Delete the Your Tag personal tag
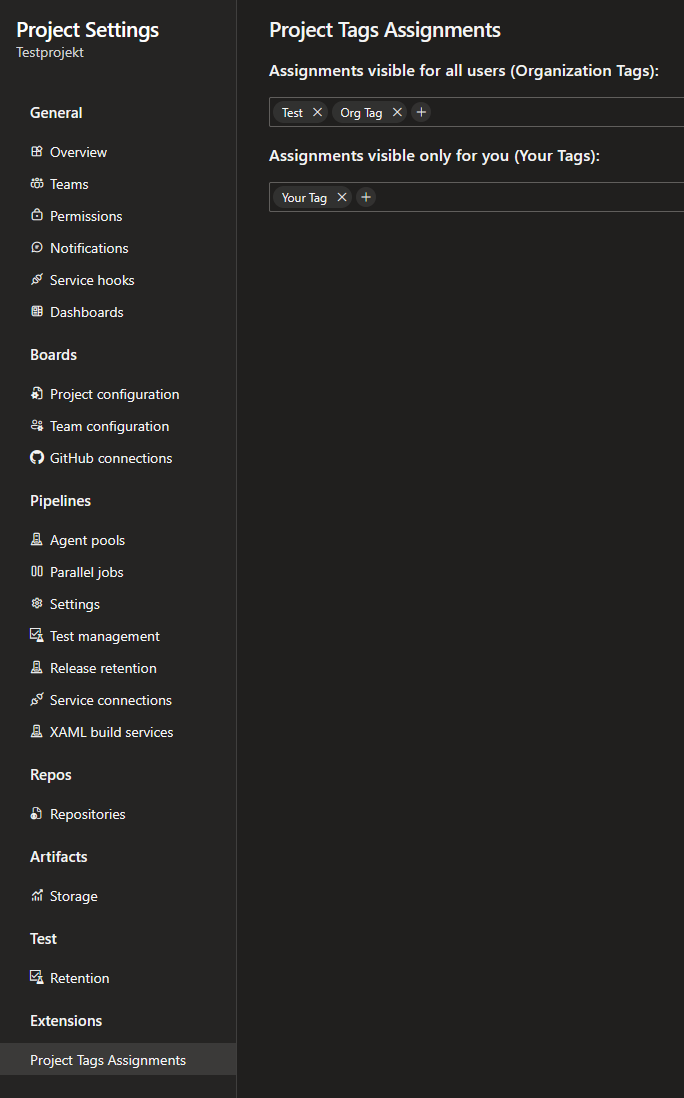684x1098 pixels. pos(341,197)
